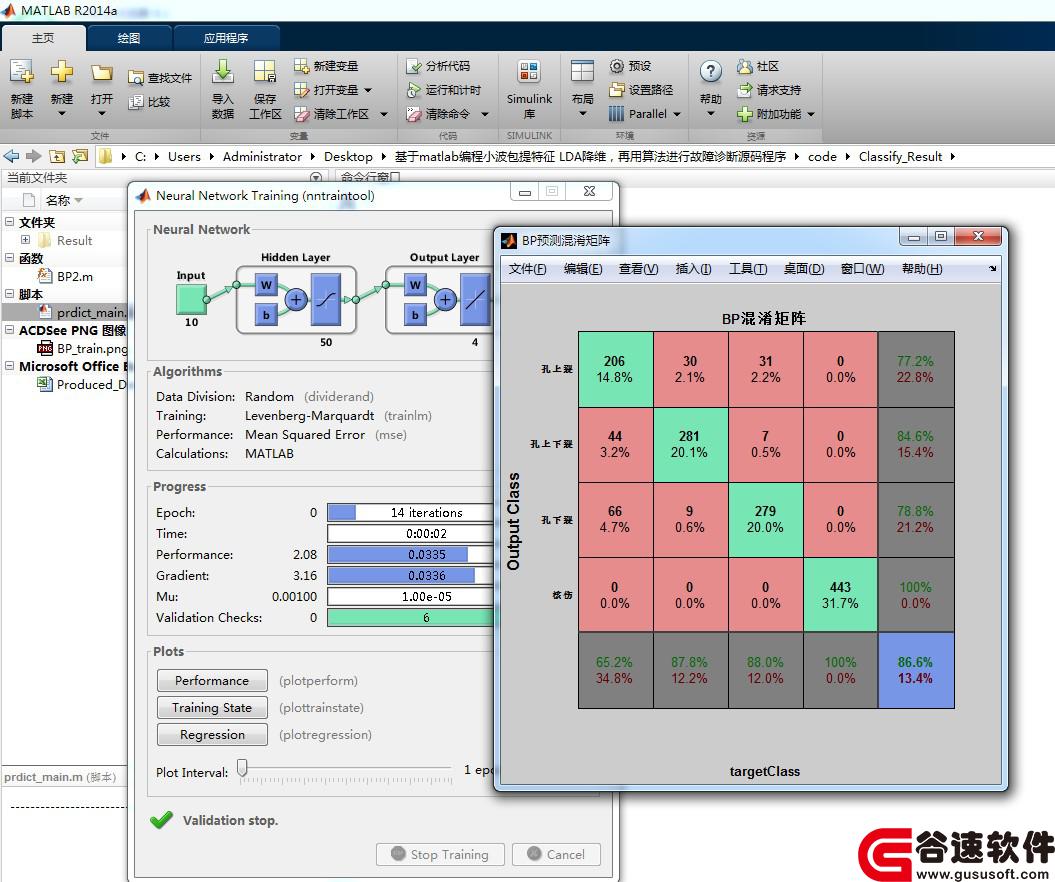1055x882 pixels.
Task: Open 插入(I) menu in confusion matrix window
Action: pyautogui.click(x=693, y=269)
